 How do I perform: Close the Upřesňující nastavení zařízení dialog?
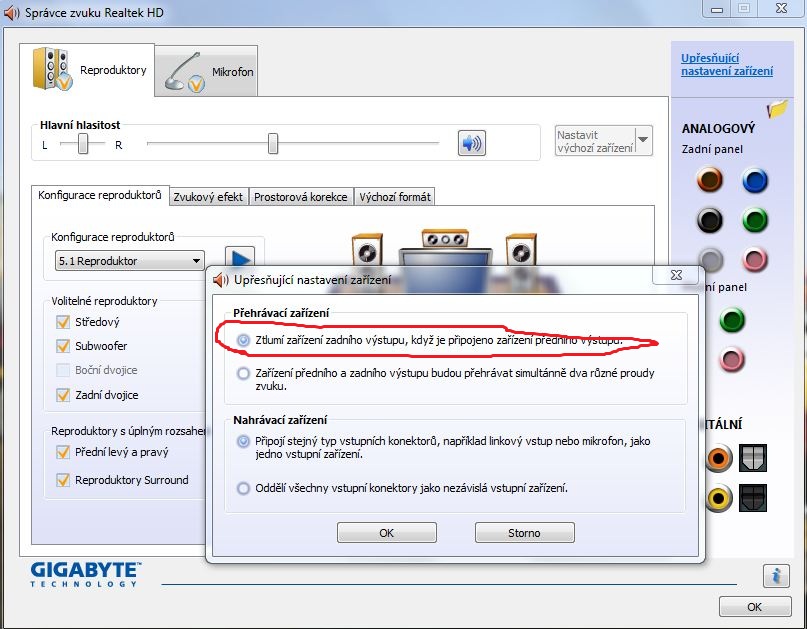(x=676, y=275)
